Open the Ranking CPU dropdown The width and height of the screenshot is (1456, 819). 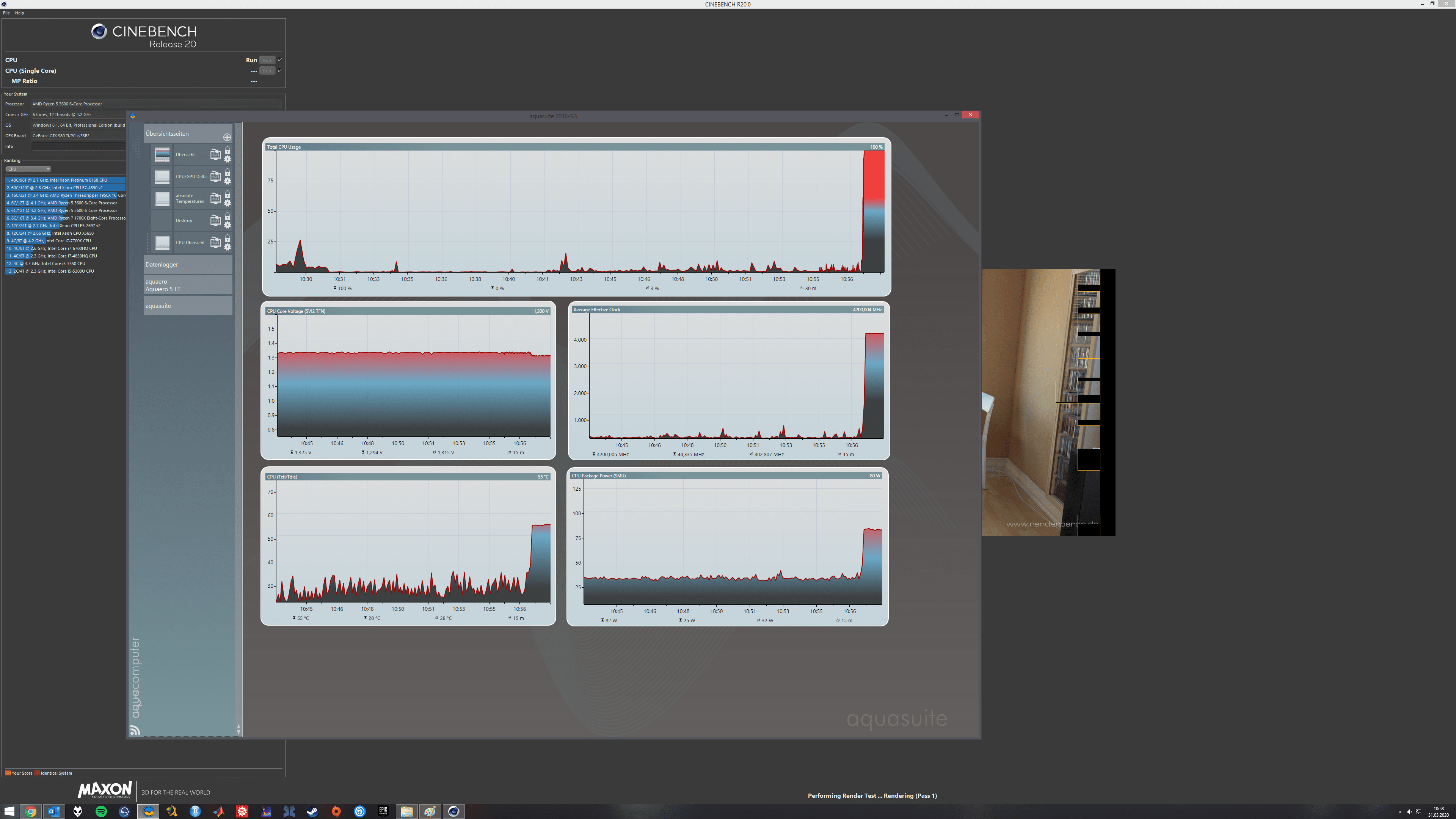click(28, 169)
